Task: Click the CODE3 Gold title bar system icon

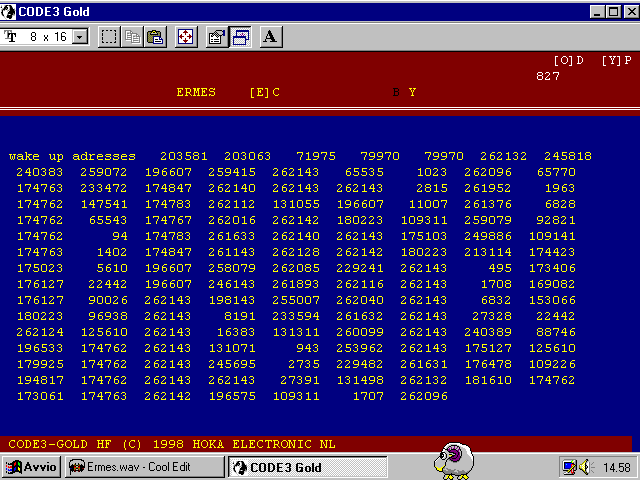Action: [9, 11]
